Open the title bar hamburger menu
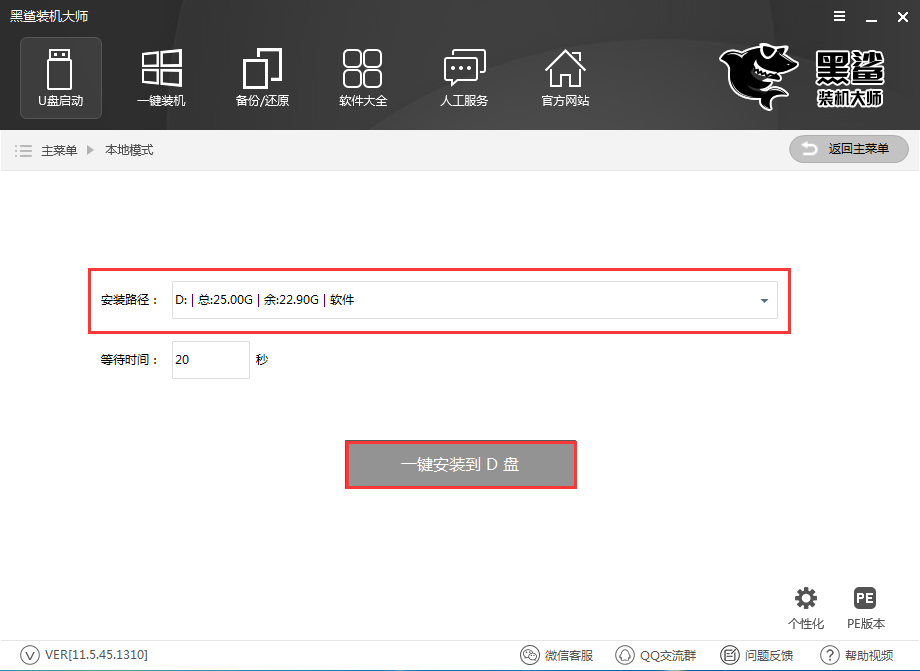Image resolution: width=920 pixels, height=671 pixels. point(837,17)
